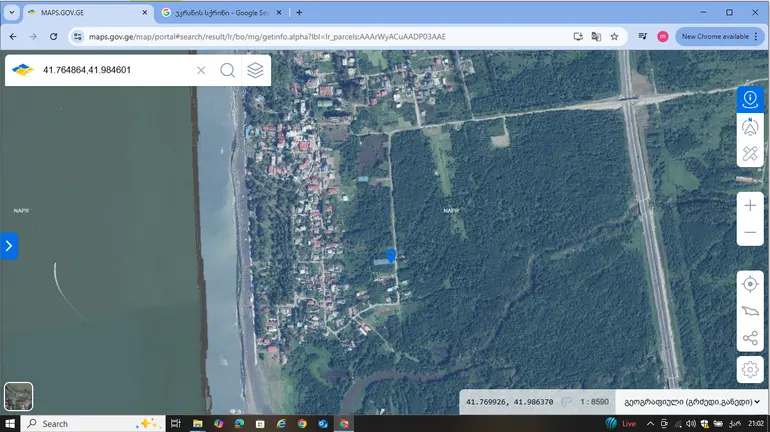The height and width of the screenshot is (432, 770).
Task: Reload the current page
Action: (x=54, y=36)
